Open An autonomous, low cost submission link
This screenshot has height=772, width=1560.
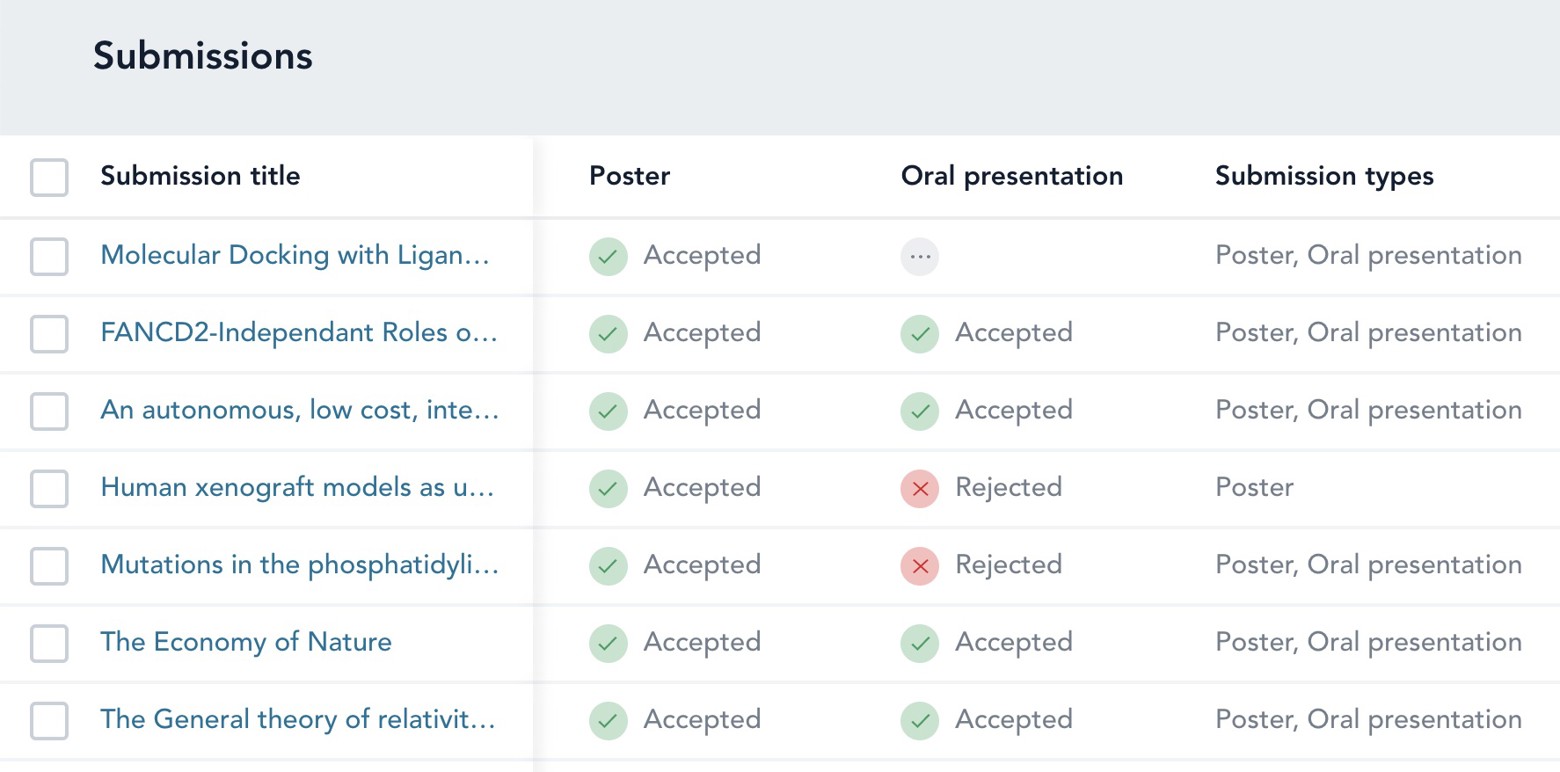pos(298,410)
